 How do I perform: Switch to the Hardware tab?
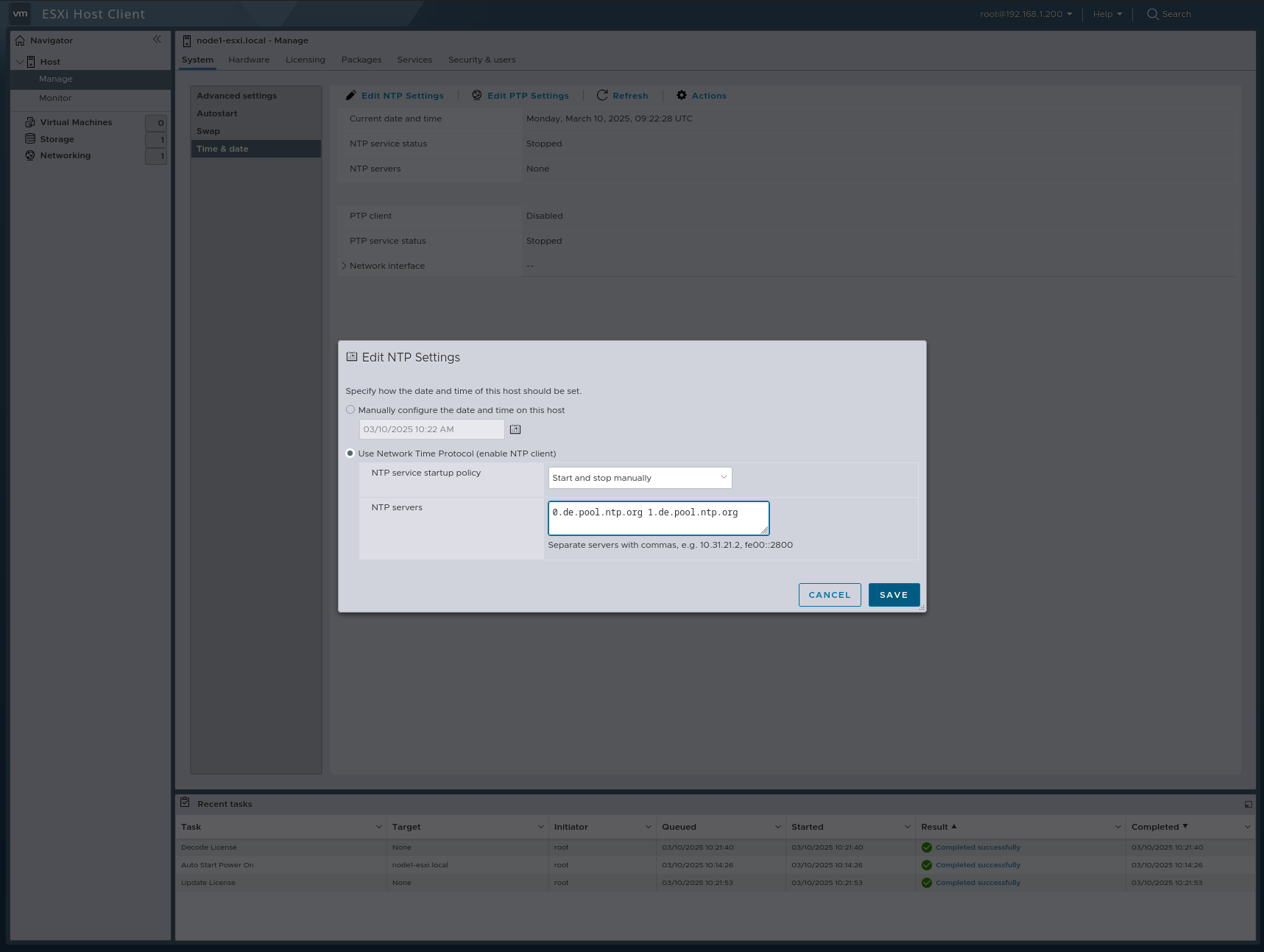click(x=248, y=60)
